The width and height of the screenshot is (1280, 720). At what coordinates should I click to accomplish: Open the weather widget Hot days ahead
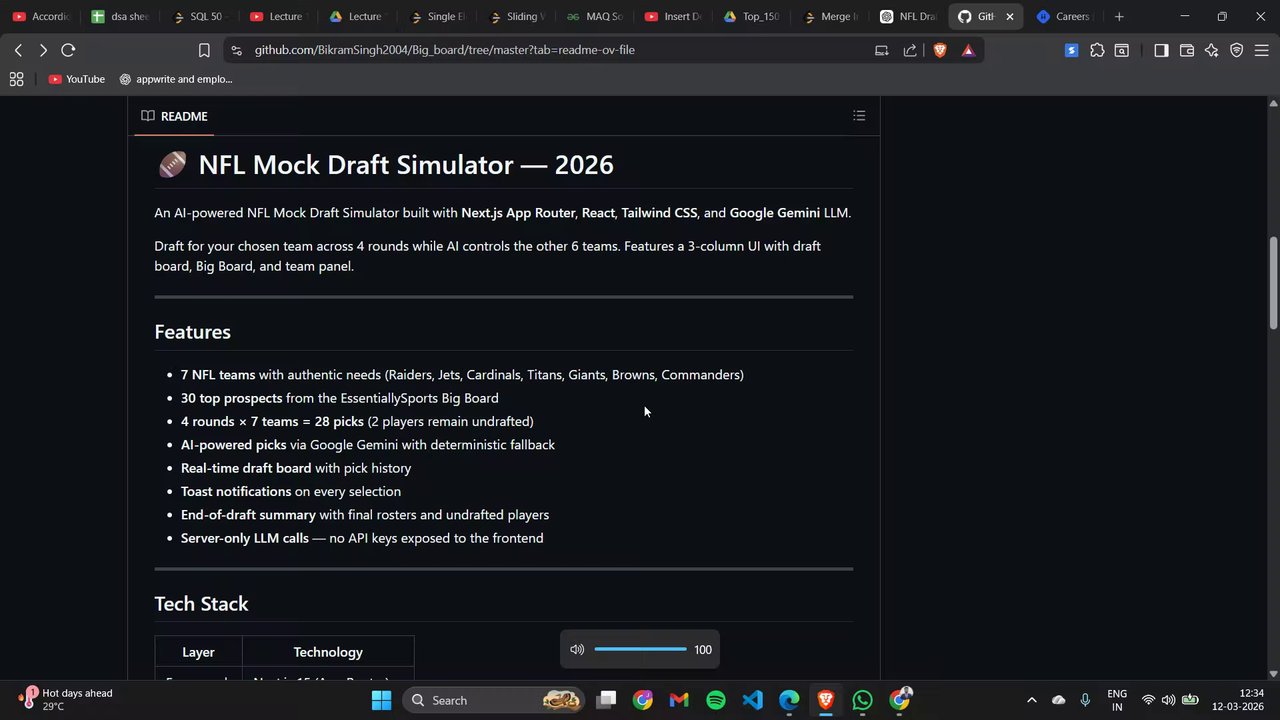(66, 700)
